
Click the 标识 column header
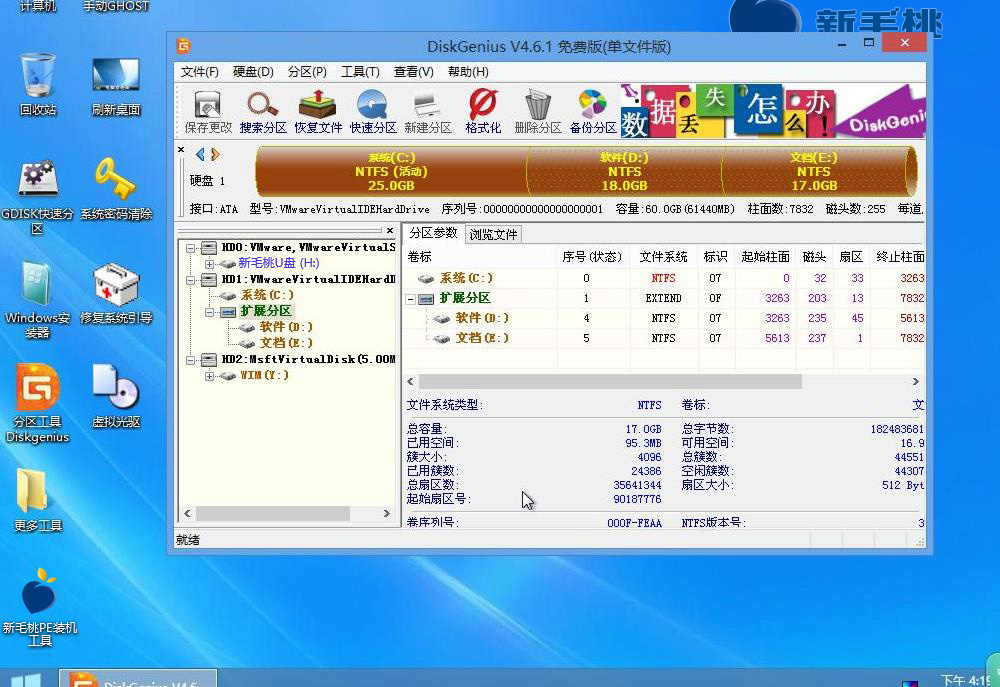point(715,256)
